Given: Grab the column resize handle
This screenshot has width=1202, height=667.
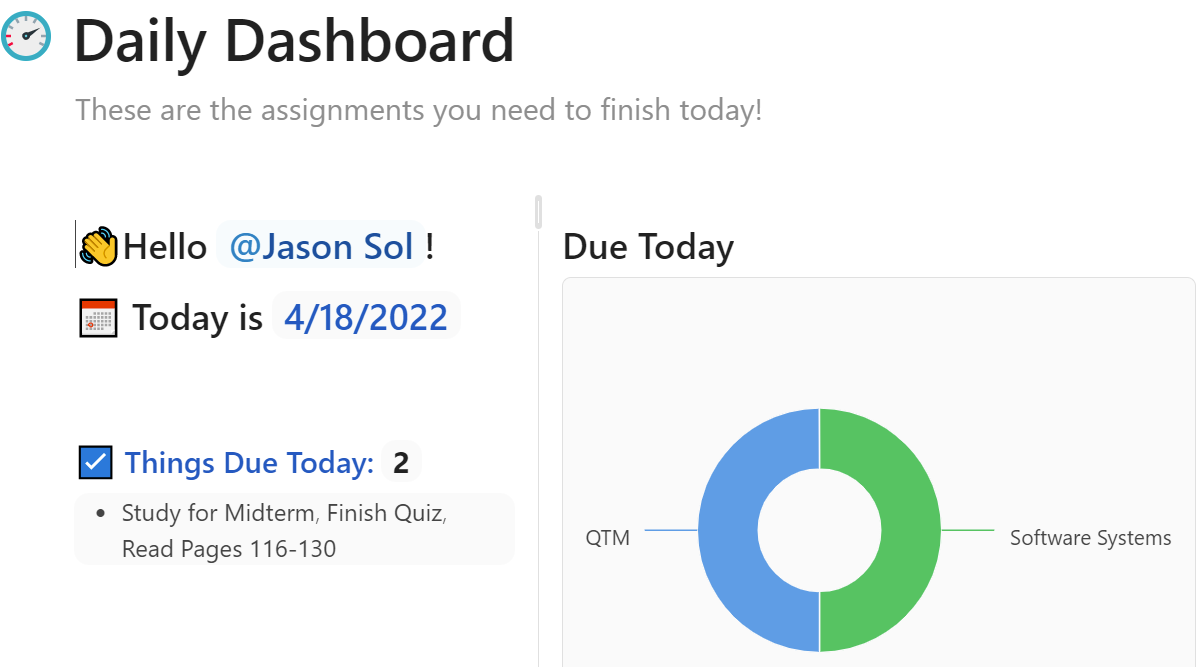Looking at the screenshot, I should (x=539, y=212).
